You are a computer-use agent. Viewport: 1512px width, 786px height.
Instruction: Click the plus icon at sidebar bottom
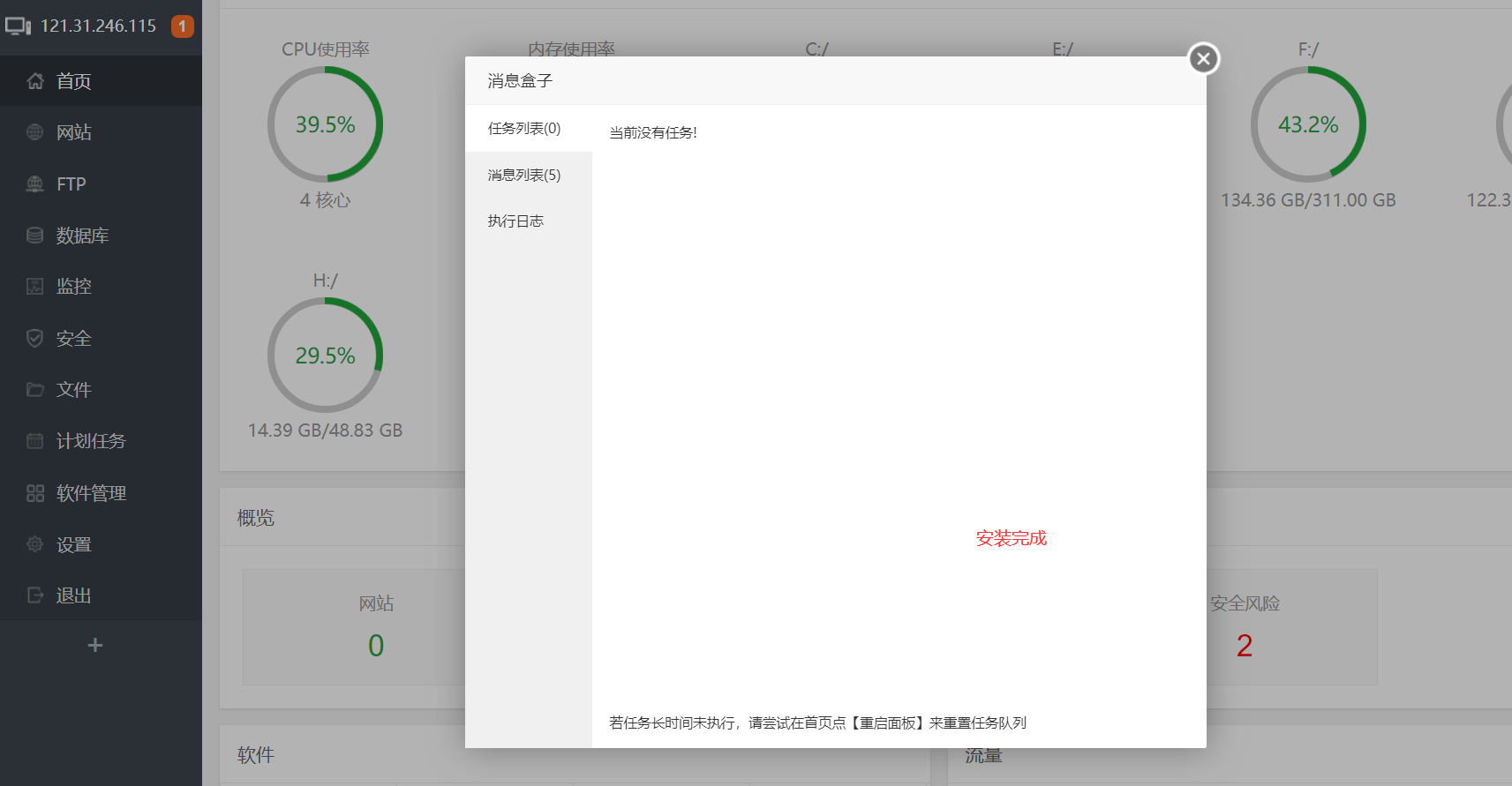click(x=95, y=646)
